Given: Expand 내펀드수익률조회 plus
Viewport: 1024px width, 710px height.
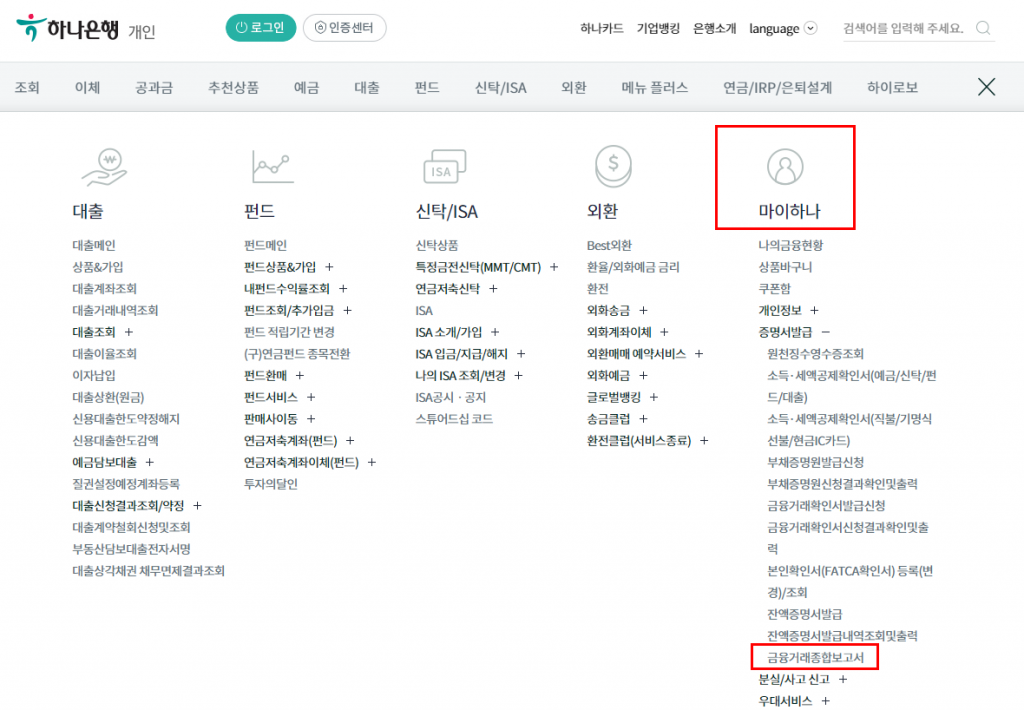Looking at the screenshot, I should click(x=343, y=289).
